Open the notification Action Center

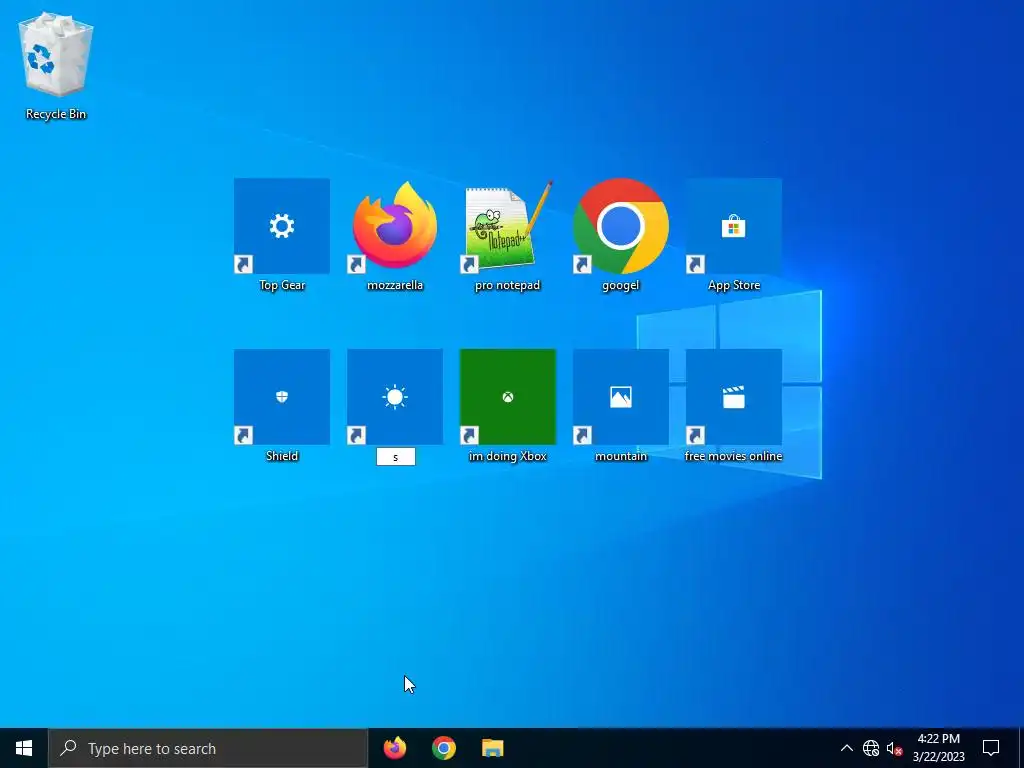991,748
